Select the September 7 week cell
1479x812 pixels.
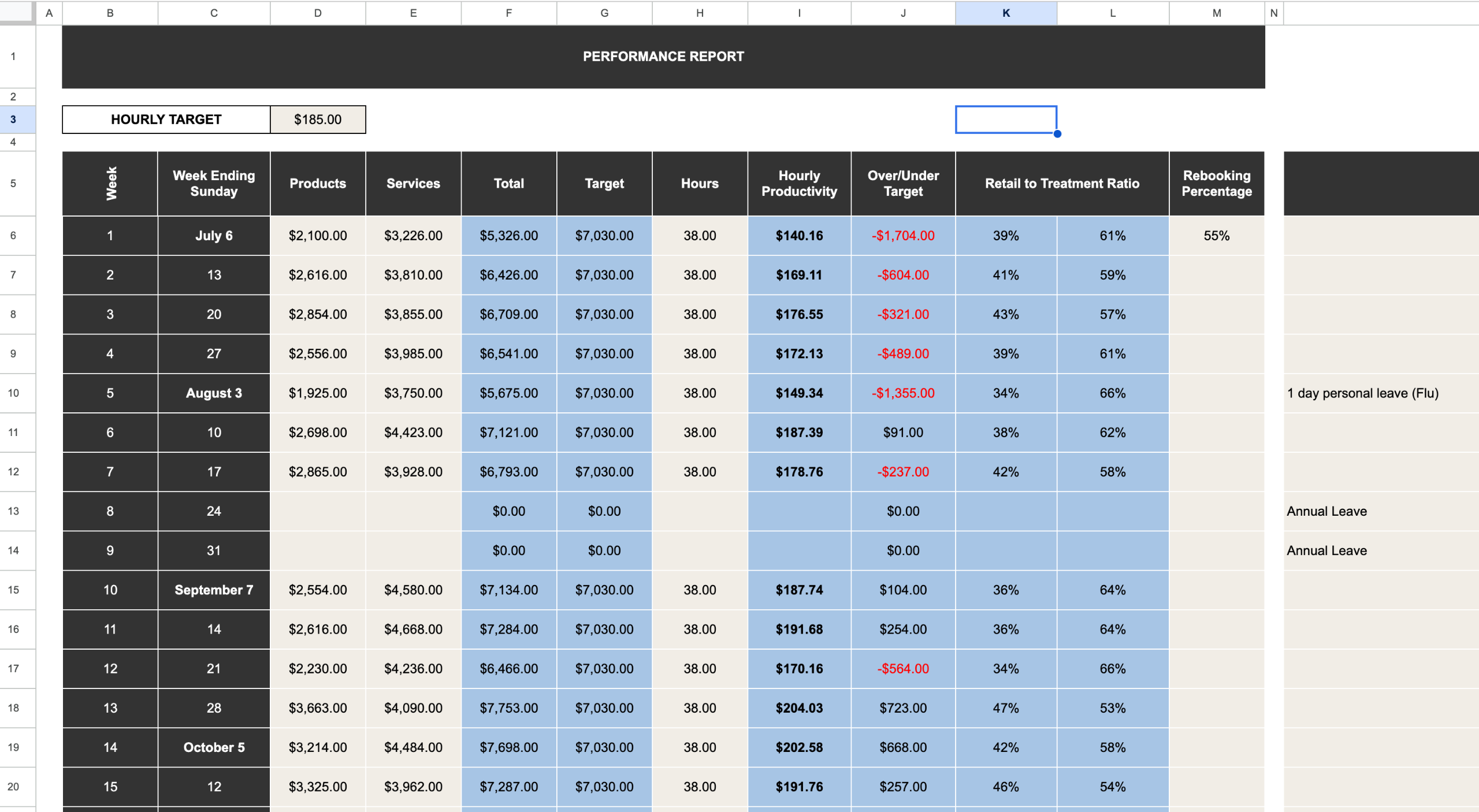point(214,590)
